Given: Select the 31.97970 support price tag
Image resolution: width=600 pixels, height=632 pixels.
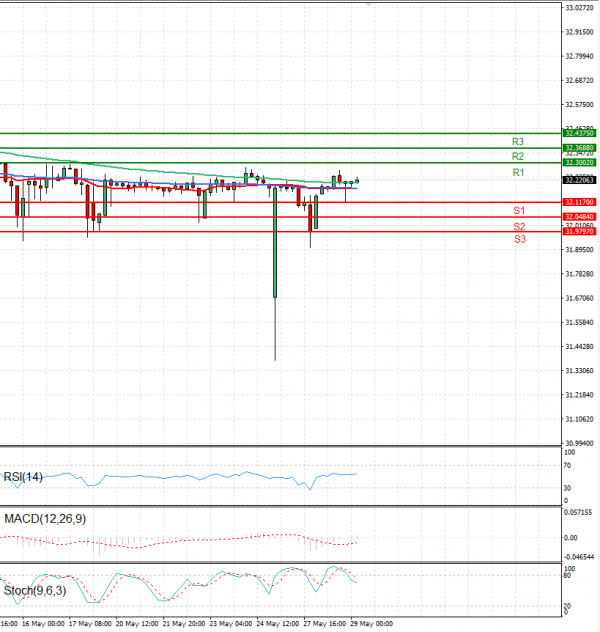Looking at the screenshot, I should (x=579, y=231).
